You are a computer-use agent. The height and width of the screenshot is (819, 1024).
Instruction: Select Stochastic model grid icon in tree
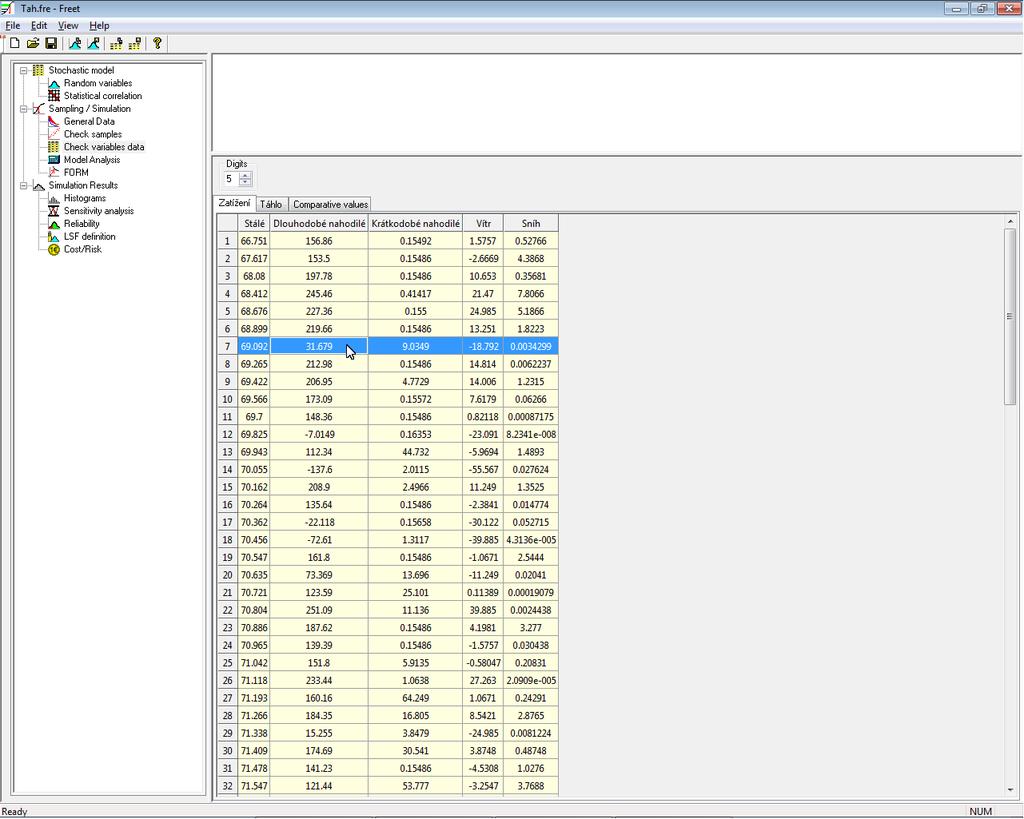tap(39, 70)
